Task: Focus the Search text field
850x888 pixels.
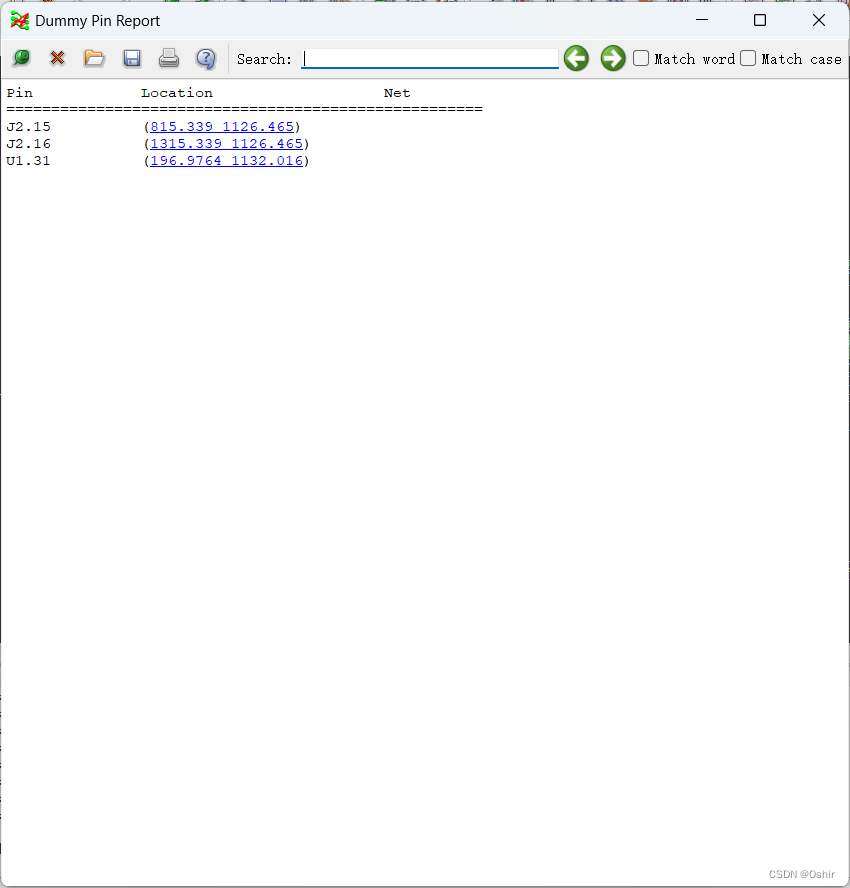Action: coord(430,59)
